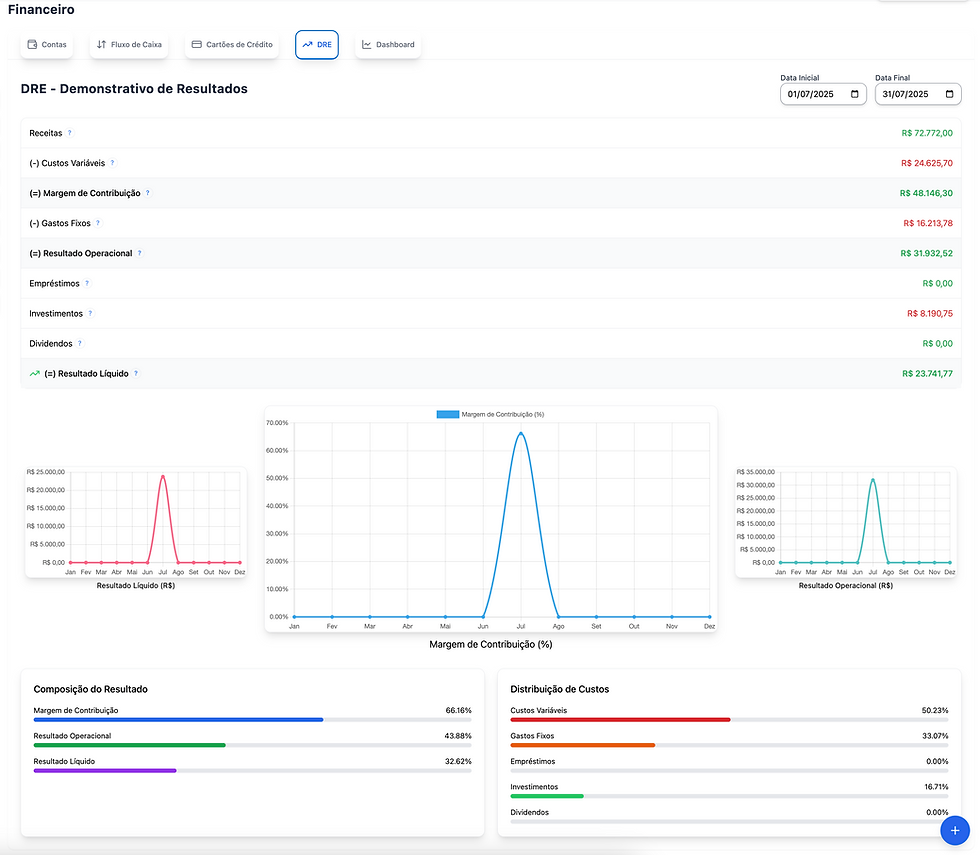Click the 32.62% Resultado Líquido percentage
Image resolution: width=980 pixels, height=855 pixels.
coord(458,761)
